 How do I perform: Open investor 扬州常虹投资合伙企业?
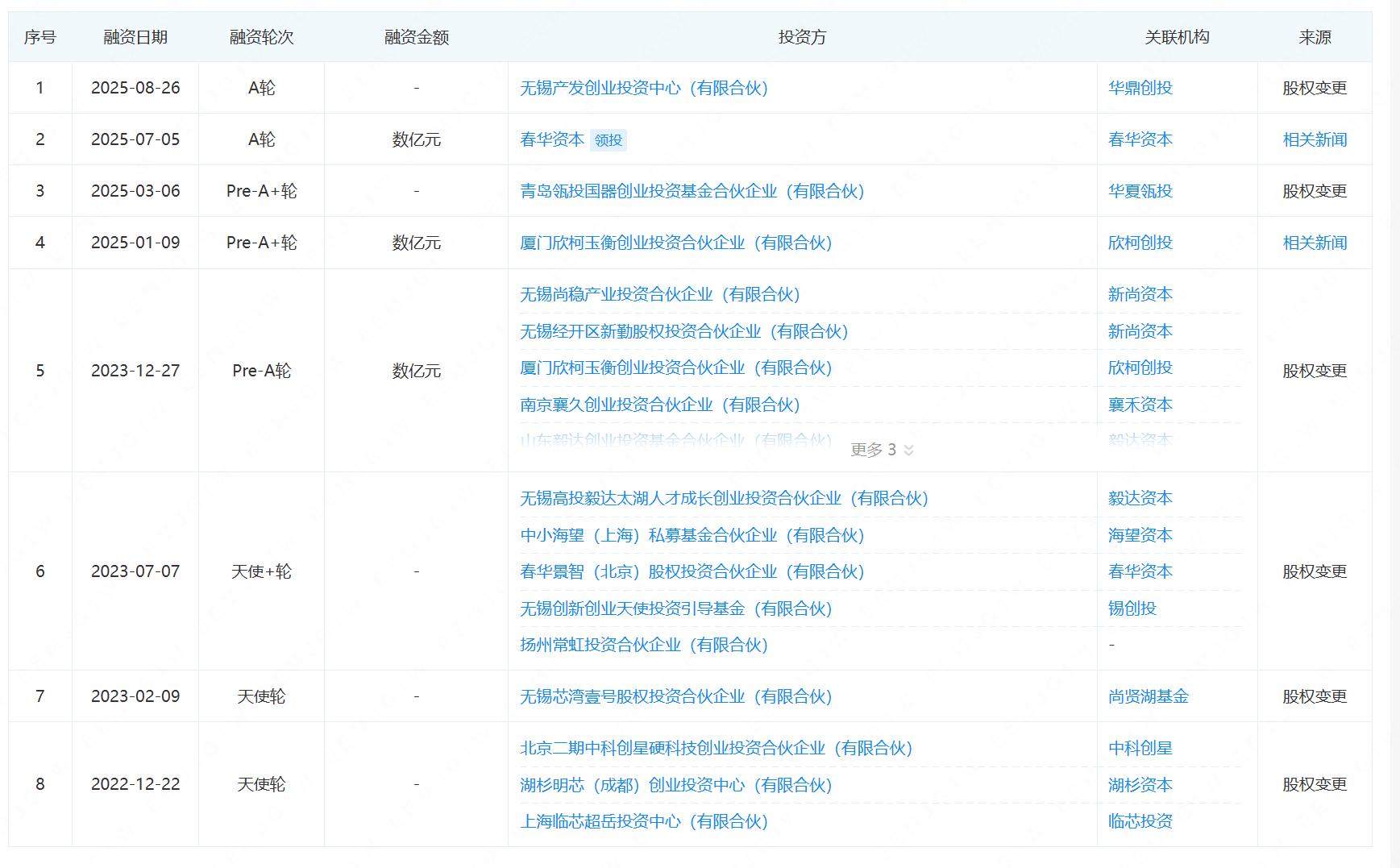click(x=644, y=645)
